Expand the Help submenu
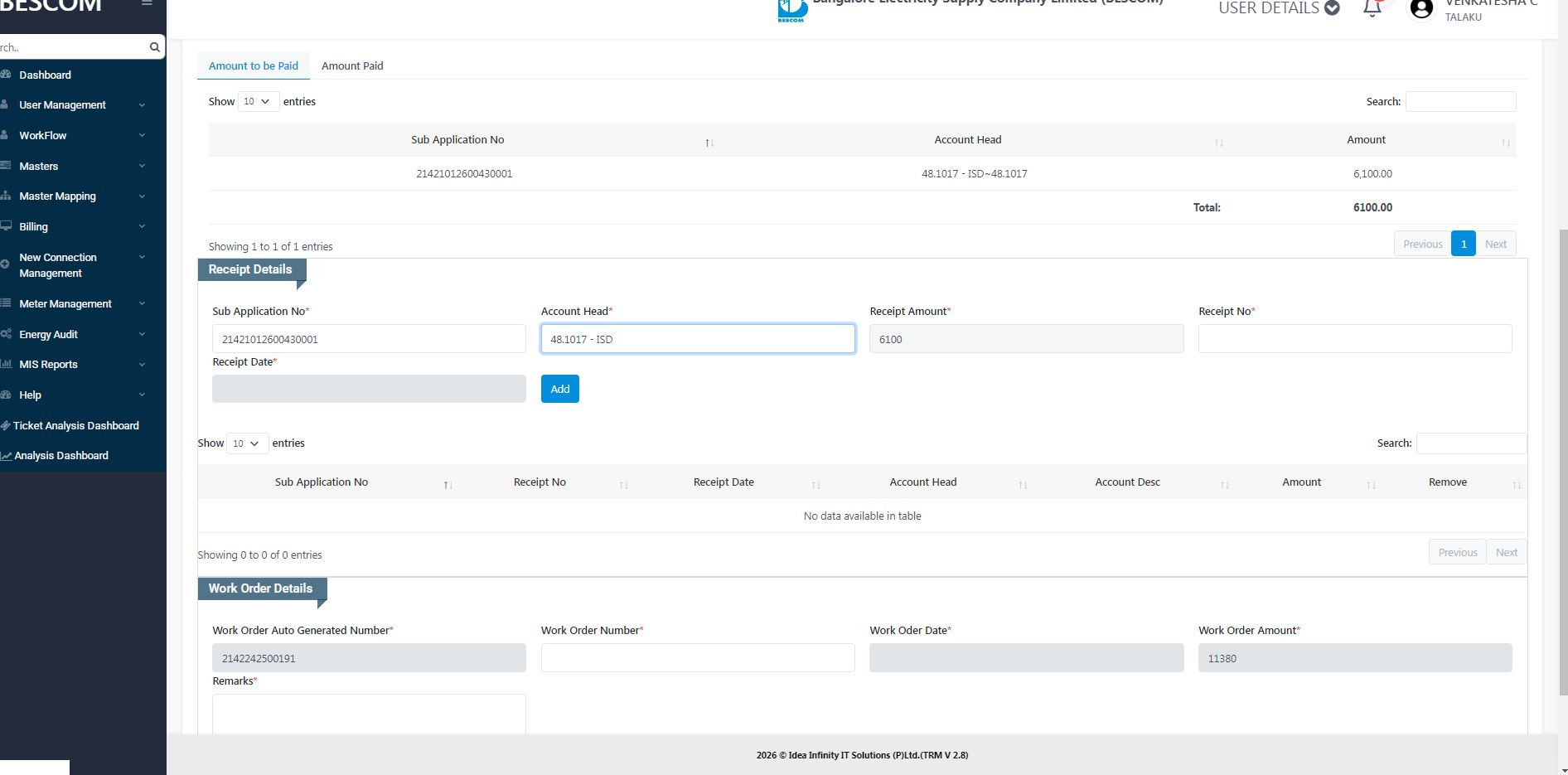The height and width of the screenshot is (775, 1568). (142, 395)
